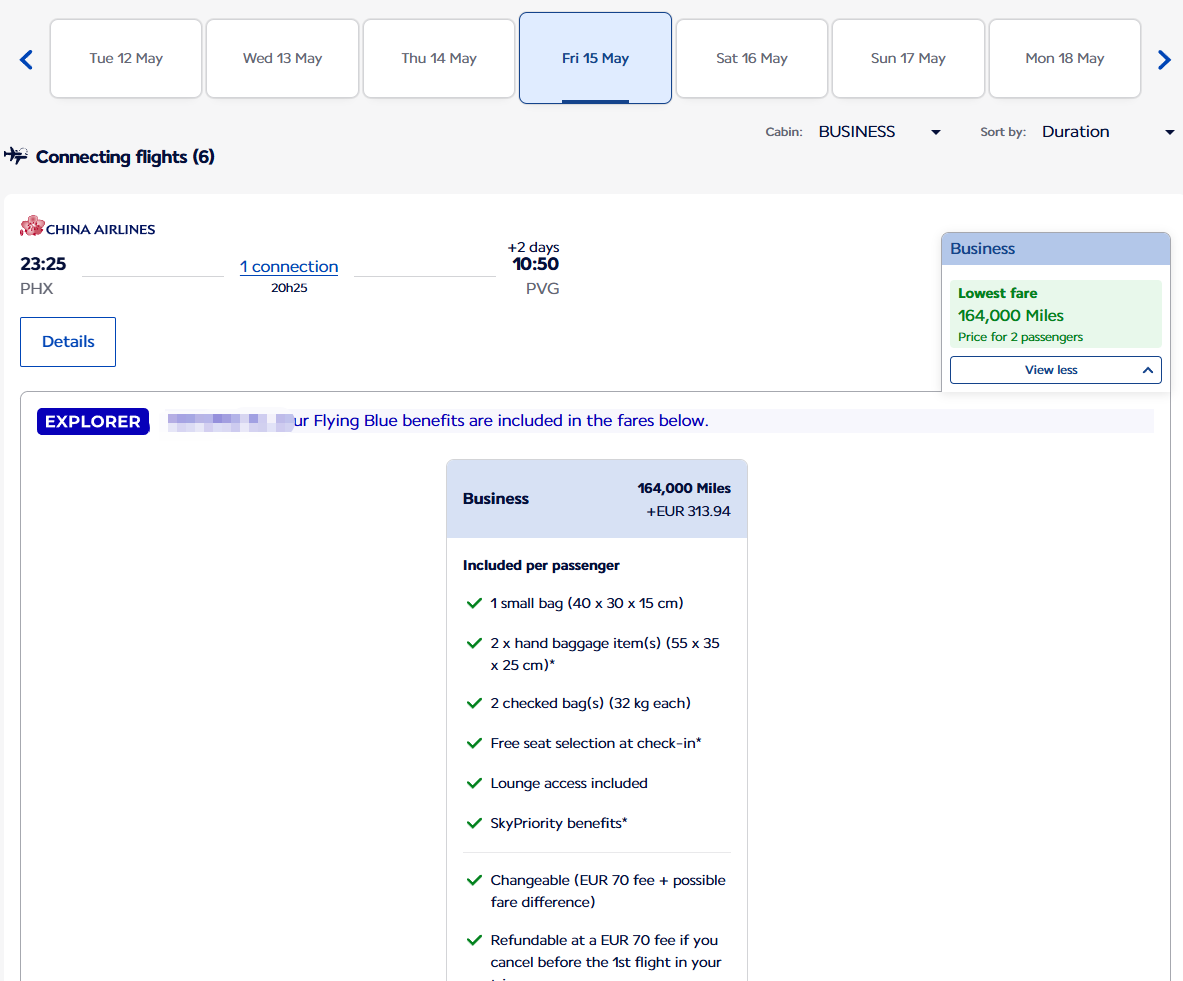This screenshot has width=1183, height=981.
Task: Click the View less chevron icon
Action: [x=1147, y=370]
